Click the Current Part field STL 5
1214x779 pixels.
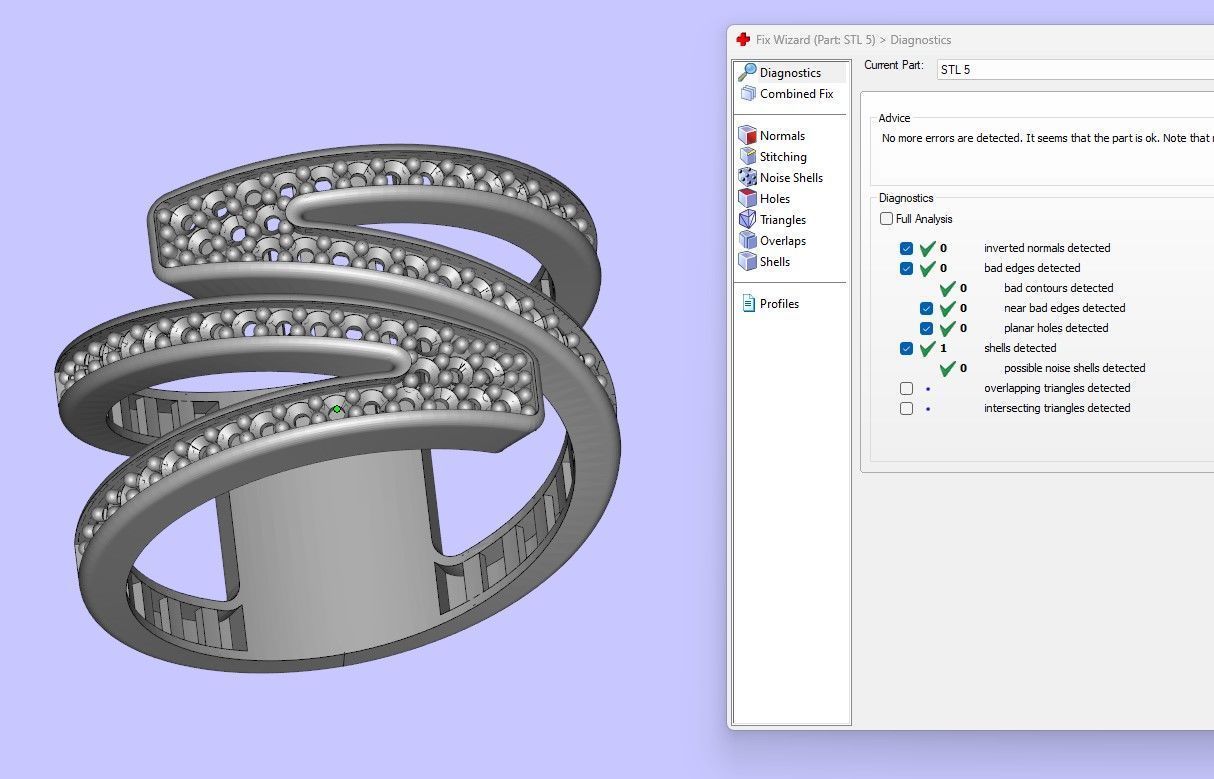point(1075,70)
